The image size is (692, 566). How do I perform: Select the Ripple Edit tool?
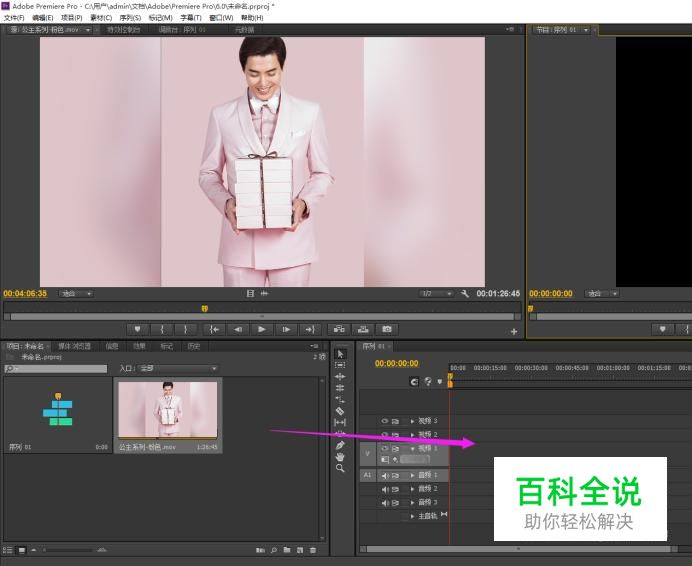click(340, 377)
